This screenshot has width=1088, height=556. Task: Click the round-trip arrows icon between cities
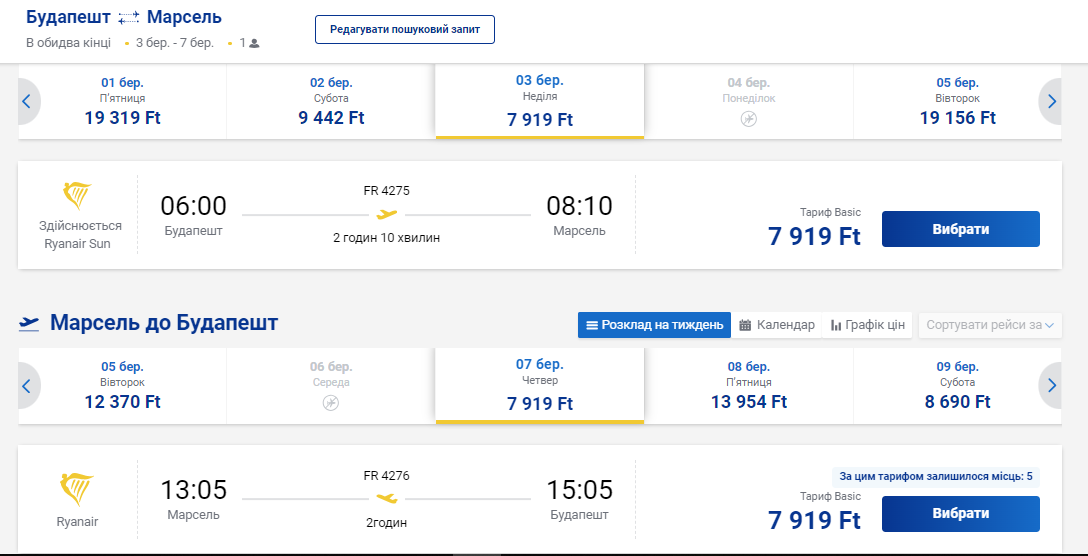coord(130,18)
